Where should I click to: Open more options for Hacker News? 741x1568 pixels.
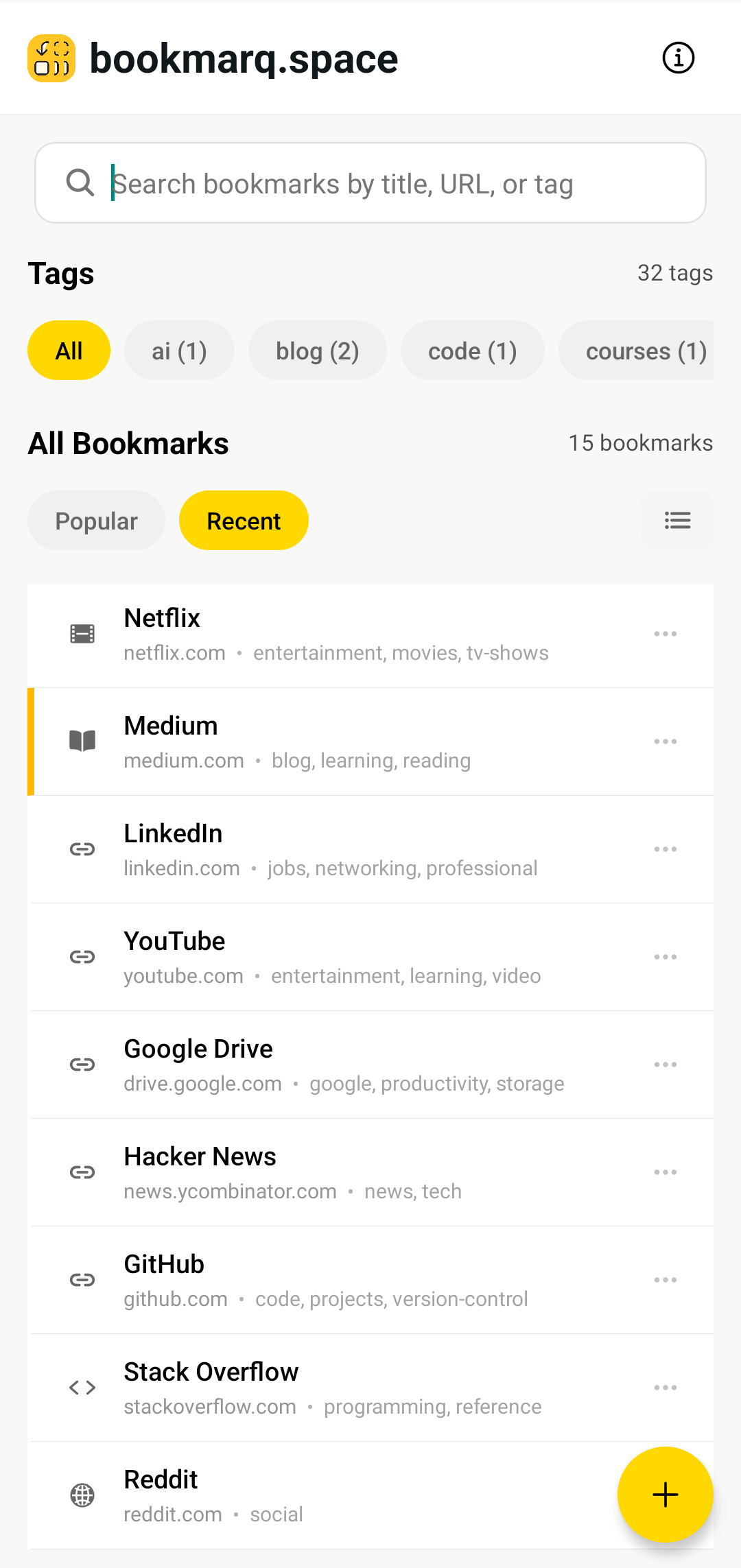[666, 1172]
